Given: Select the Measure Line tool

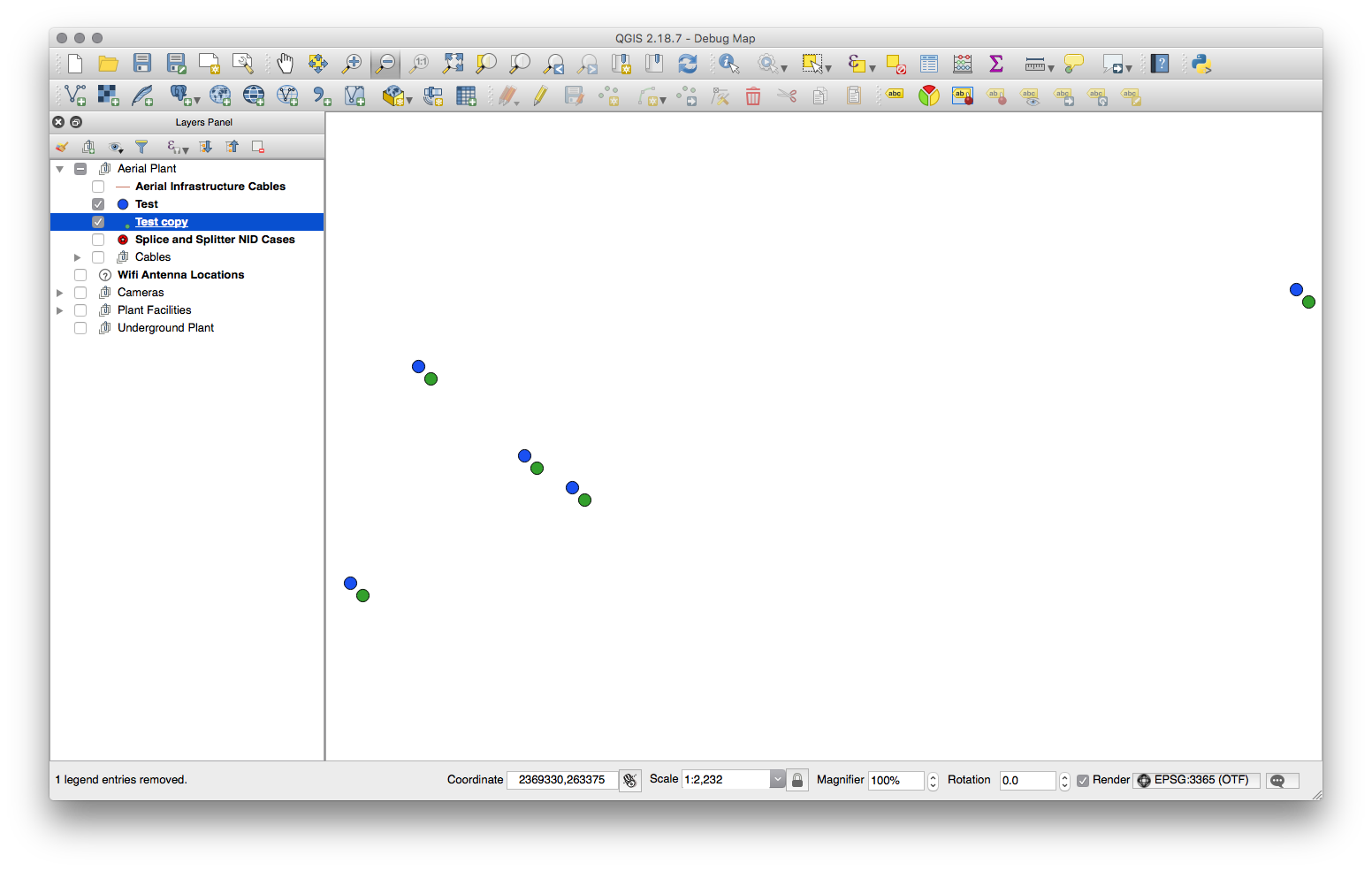Looking at the screenshot, I should coord(1033,63).
